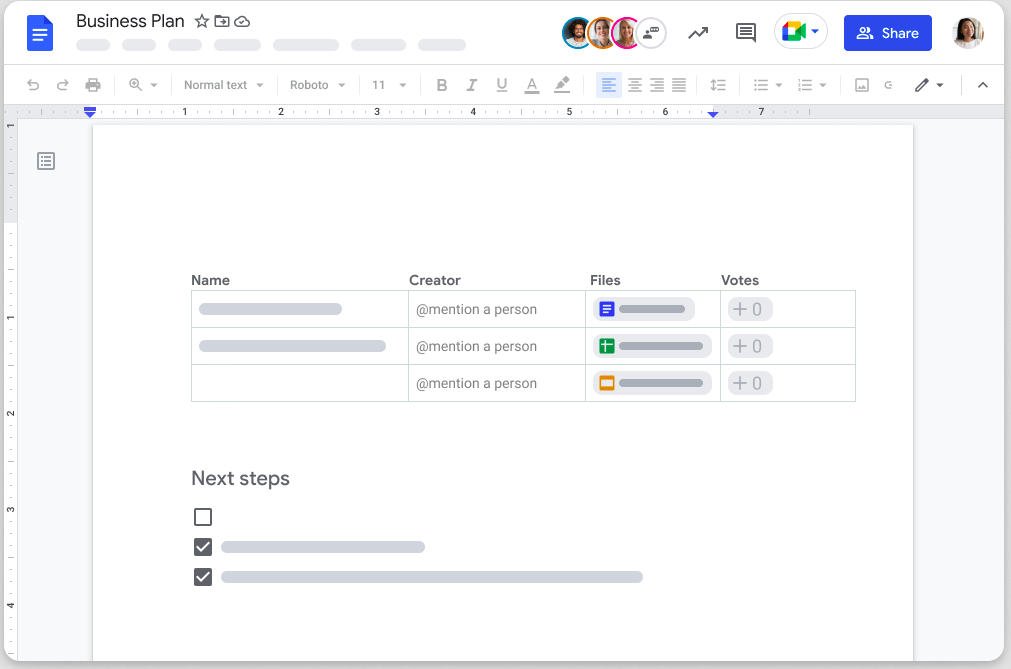Center align the text
This screenshot has height=669, width=1011.
click(634, 85)
